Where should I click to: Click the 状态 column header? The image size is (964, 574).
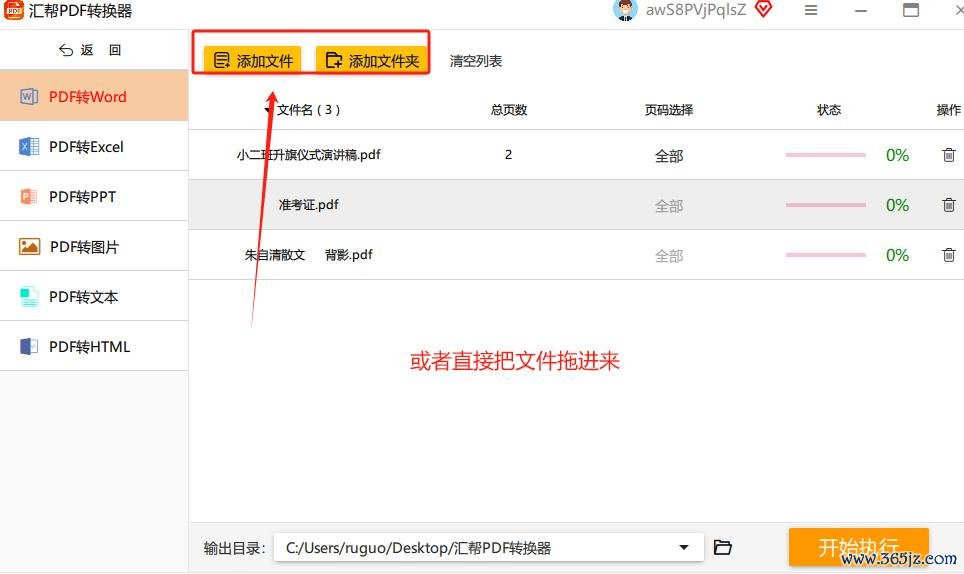tap(829, 110)
